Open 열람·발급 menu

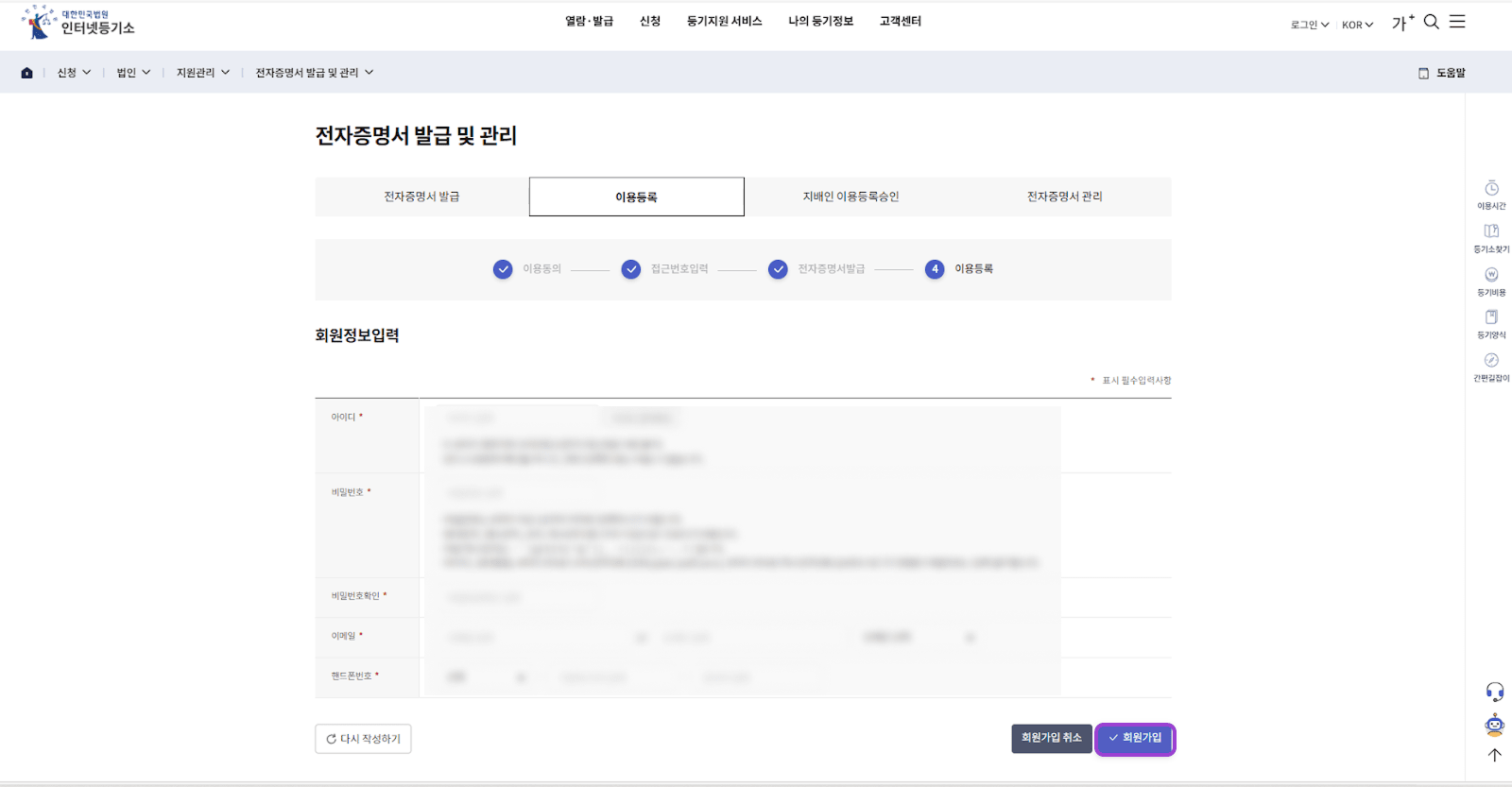[590, 21]
